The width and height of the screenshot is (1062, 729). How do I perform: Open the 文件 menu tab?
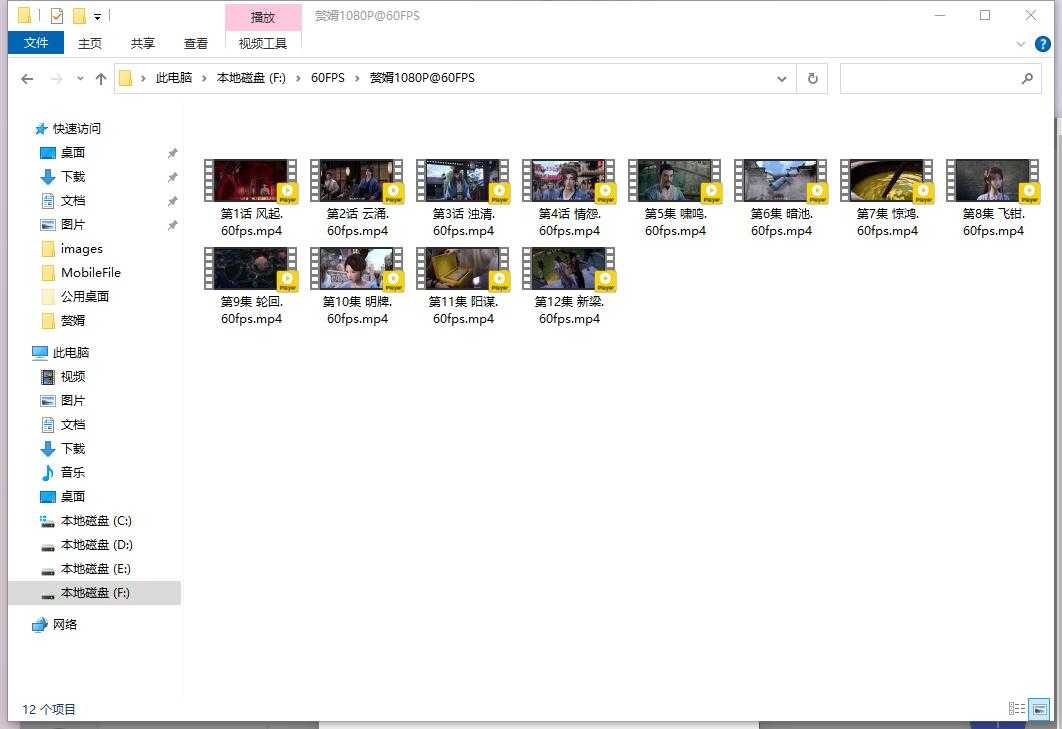tap(36, 43)
